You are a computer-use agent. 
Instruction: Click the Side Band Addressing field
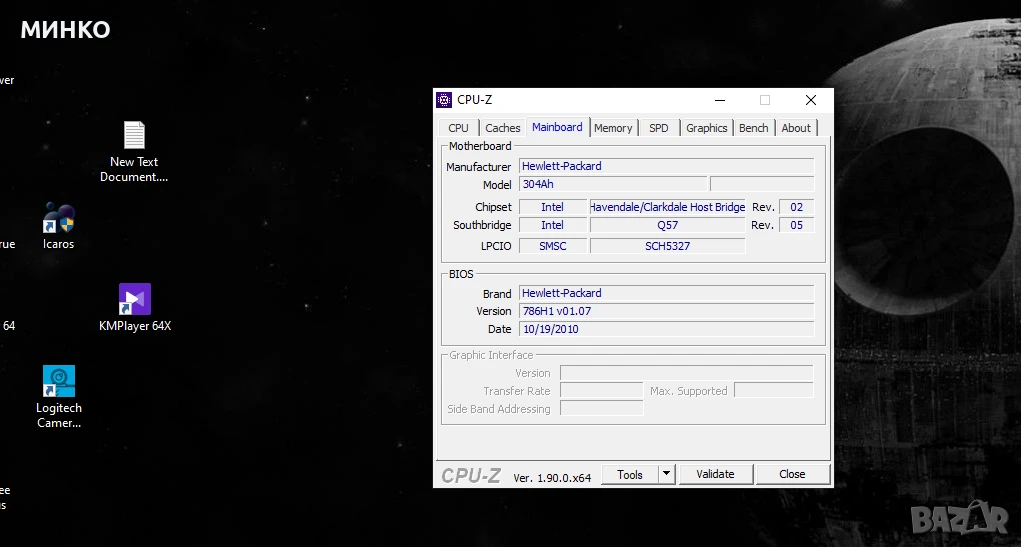(602, 408)
